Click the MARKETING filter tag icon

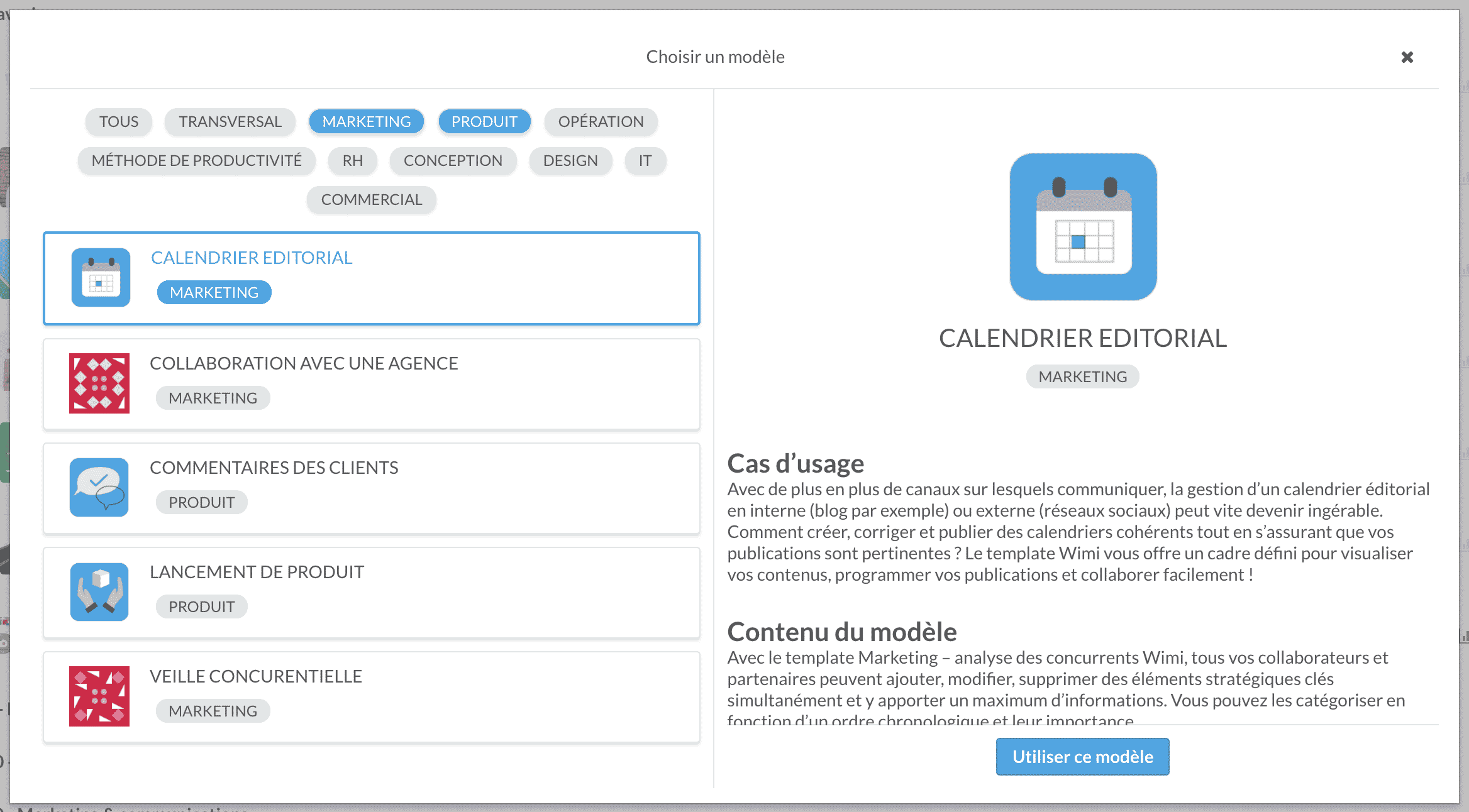coord(366,121)
